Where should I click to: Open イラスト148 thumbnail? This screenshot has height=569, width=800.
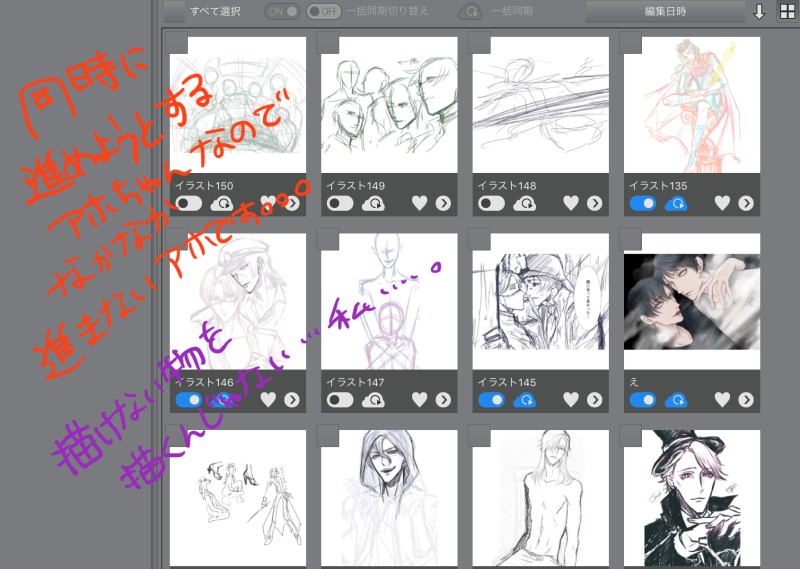[x=540, y=105]
